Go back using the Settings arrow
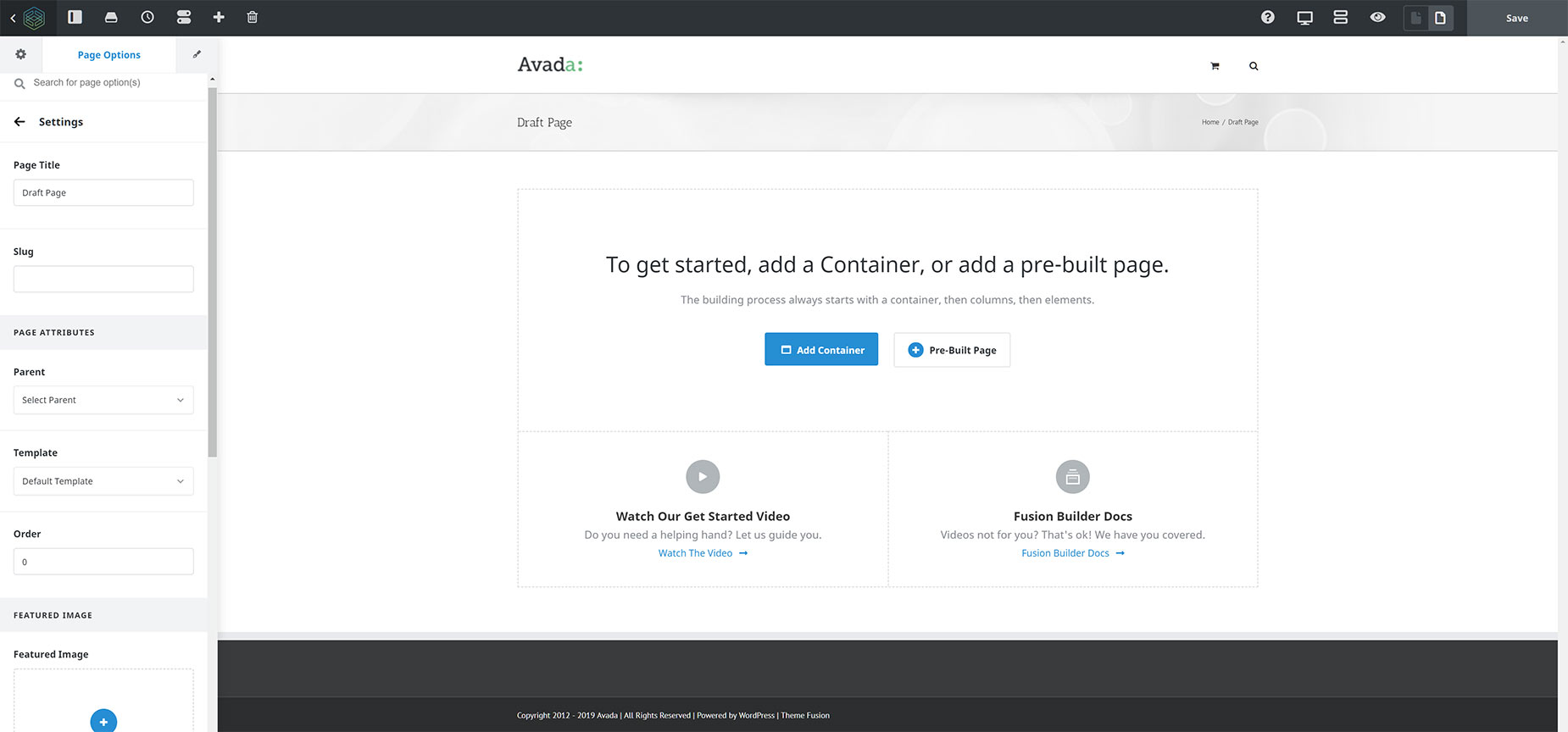Screen dimensions: 1568x732 coord(19,122)
